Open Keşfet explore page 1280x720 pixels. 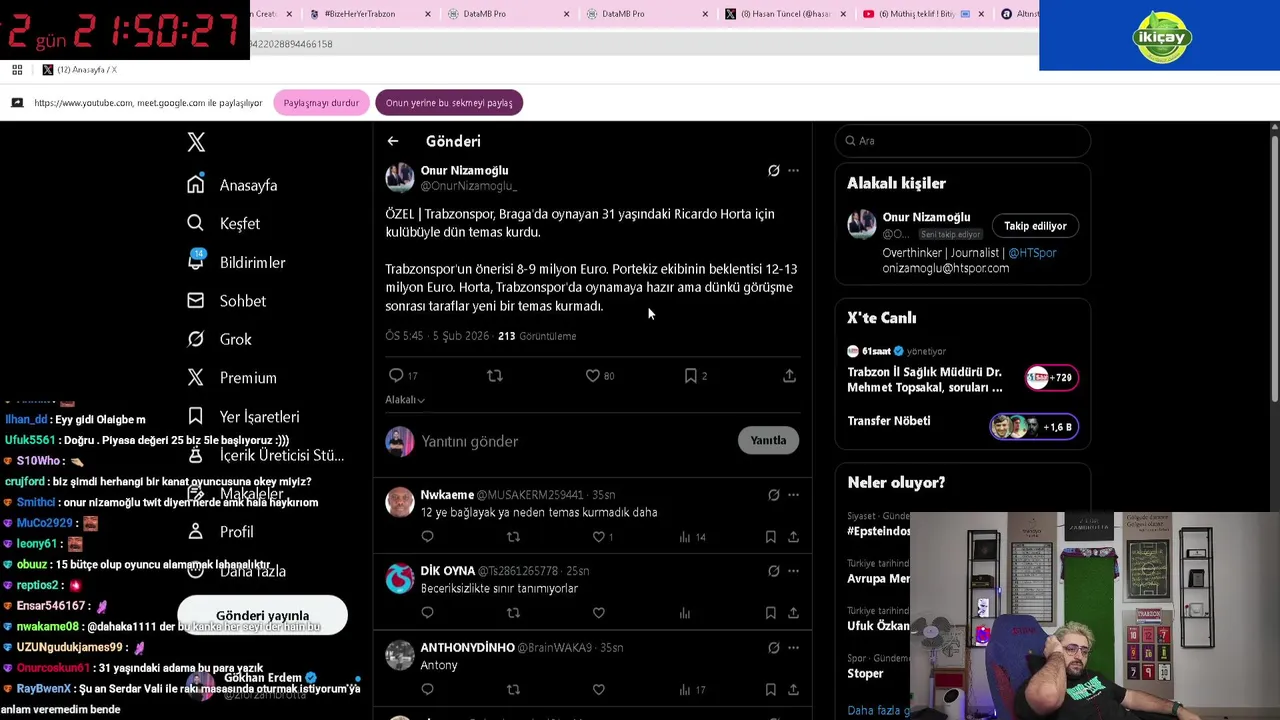223,223
